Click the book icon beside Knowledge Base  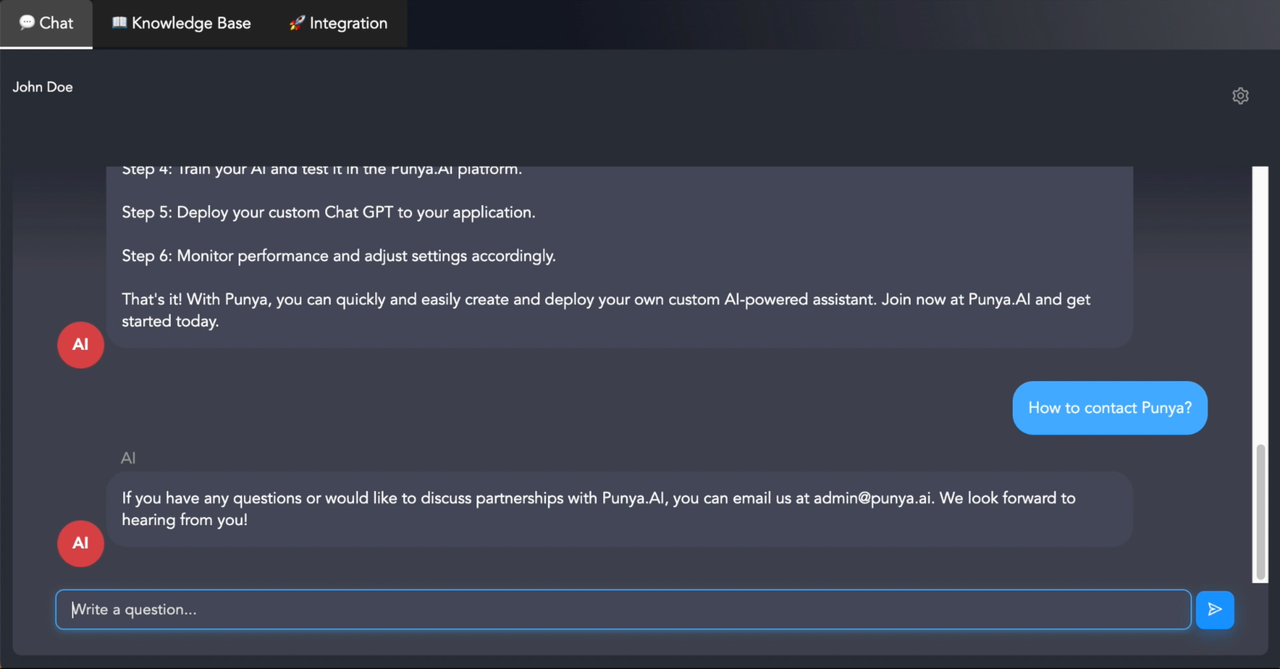coord(119,22)
